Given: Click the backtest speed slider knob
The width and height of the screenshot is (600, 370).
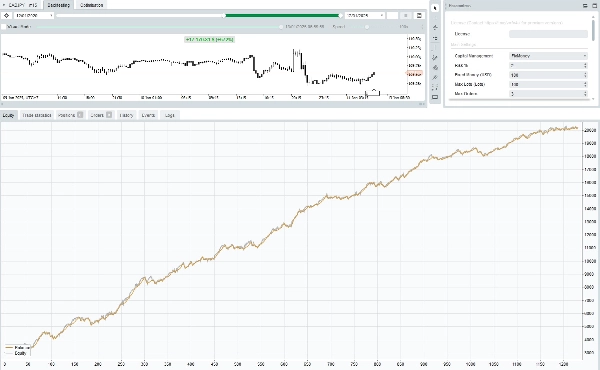Looking at the screenshot, I should (367, 27).
